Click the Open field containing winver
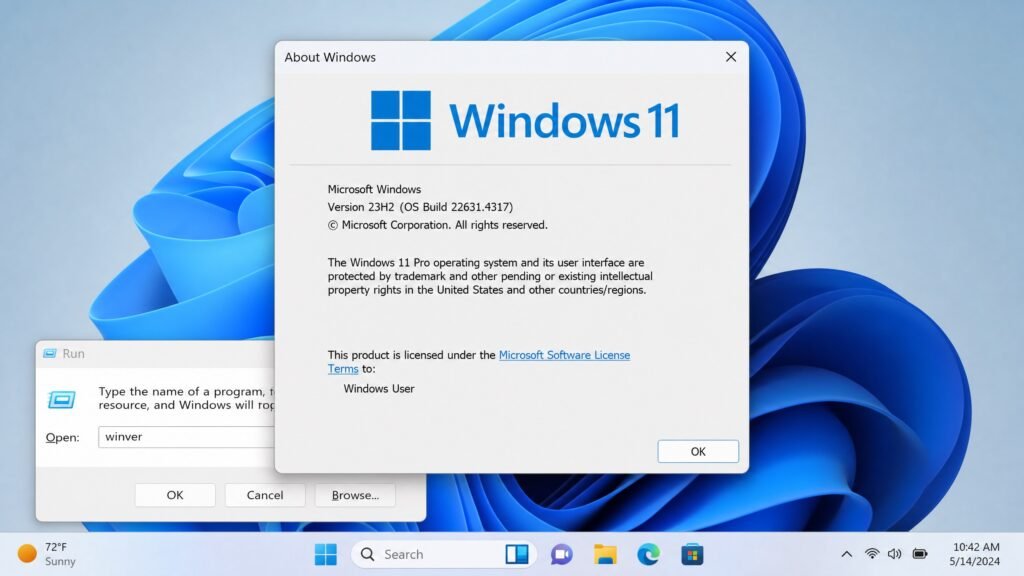Image resolution: width=1024 pixels, height=576 pixels. click(x=187, y=437)
